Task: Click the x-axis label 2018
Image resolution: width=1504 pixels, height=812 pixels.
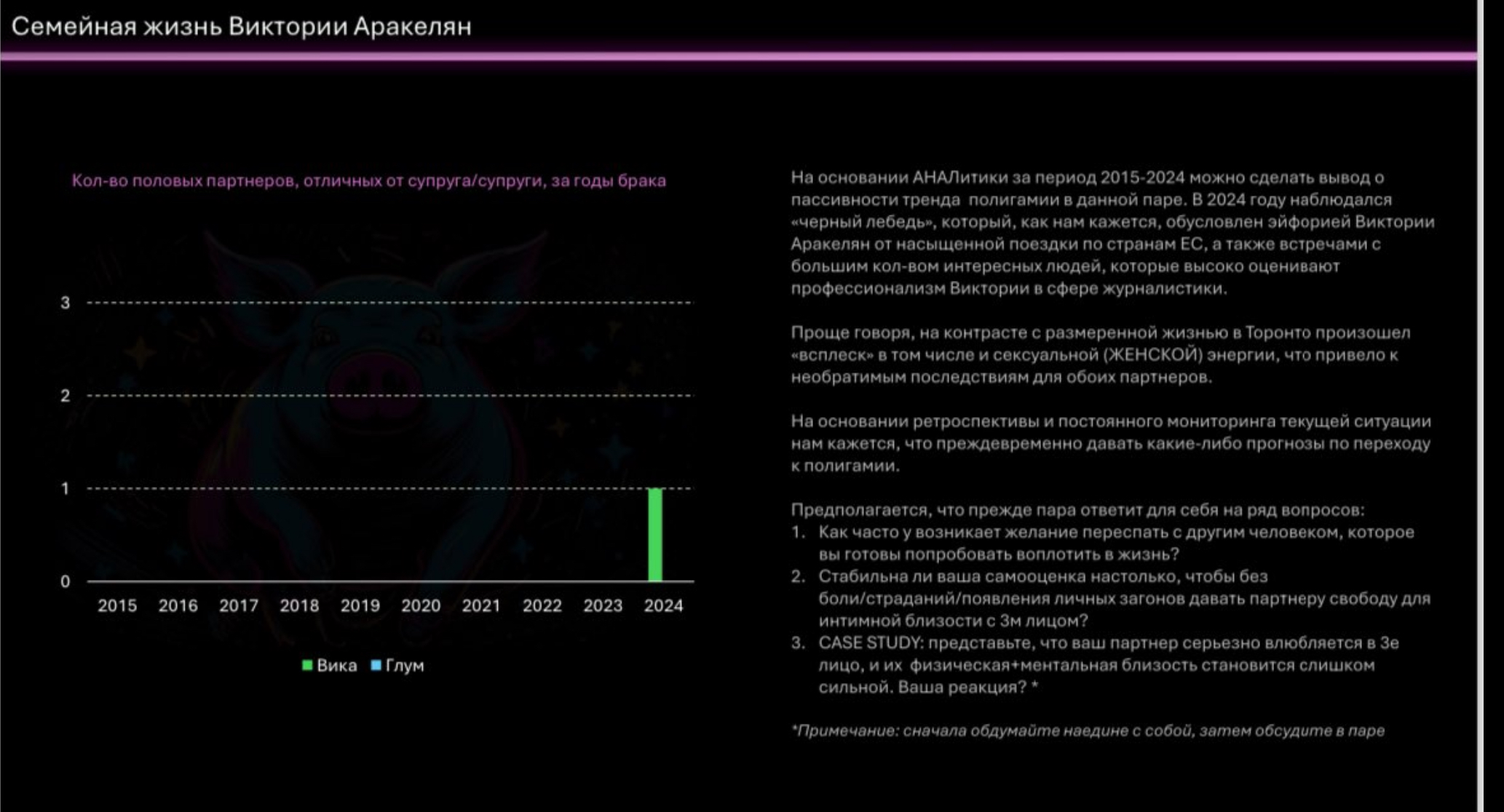Action: tap(299, 605)
